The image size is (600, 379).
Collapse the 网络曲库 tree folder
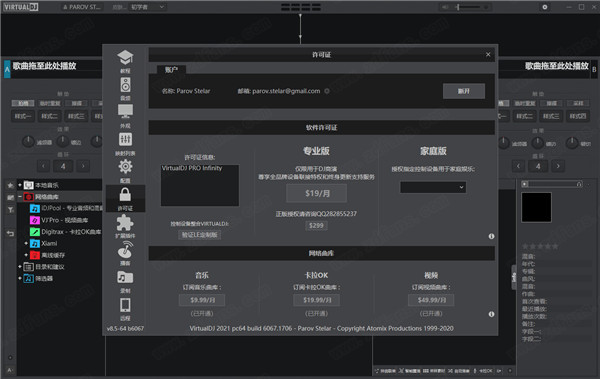(x=20, y=197)
